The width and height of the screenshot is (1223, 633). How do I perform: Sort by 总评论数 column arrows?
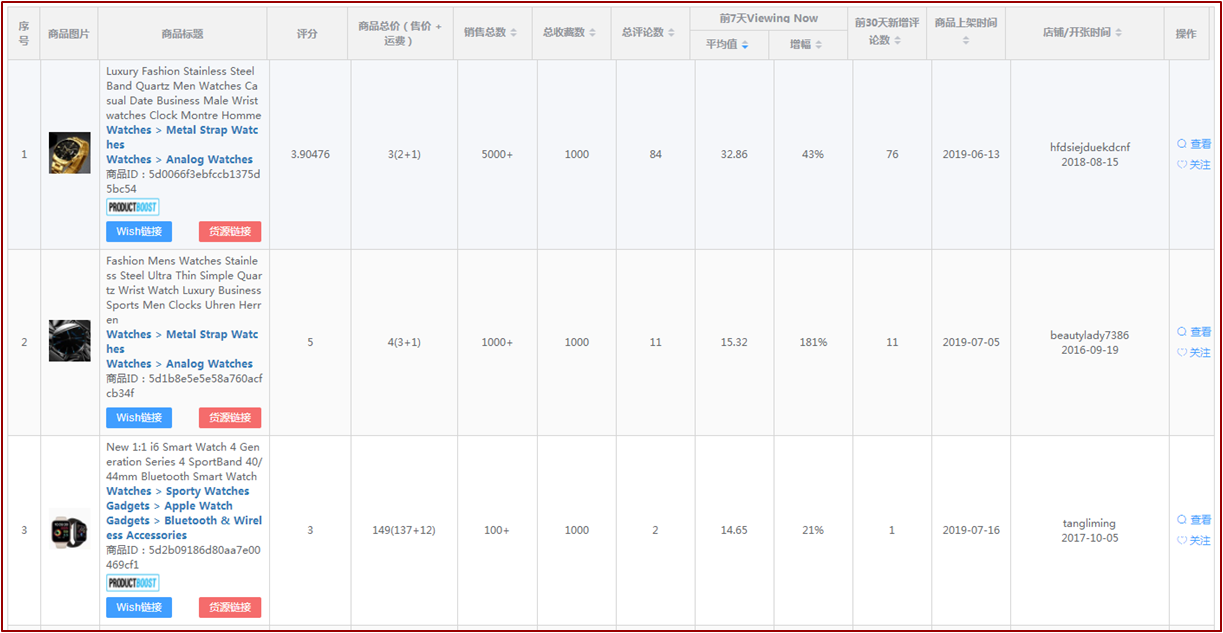(x=671, y=33)
